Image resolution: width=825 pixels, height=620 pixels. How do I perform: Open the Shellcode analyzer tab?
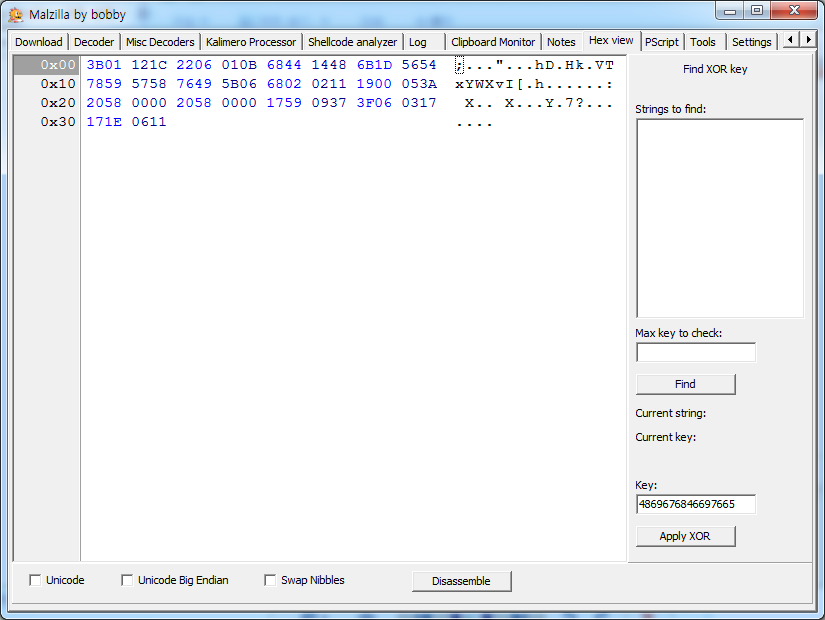[352, 42]
